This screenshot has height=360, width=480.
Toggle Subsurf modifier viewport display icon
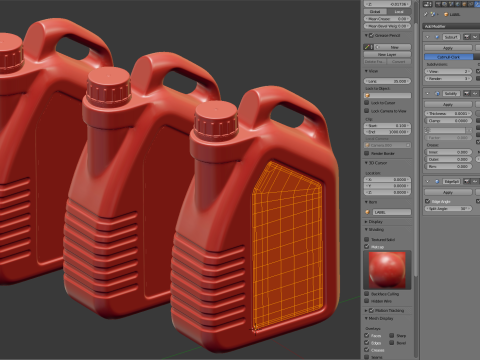pyautogui.click(x=475, y=37)
